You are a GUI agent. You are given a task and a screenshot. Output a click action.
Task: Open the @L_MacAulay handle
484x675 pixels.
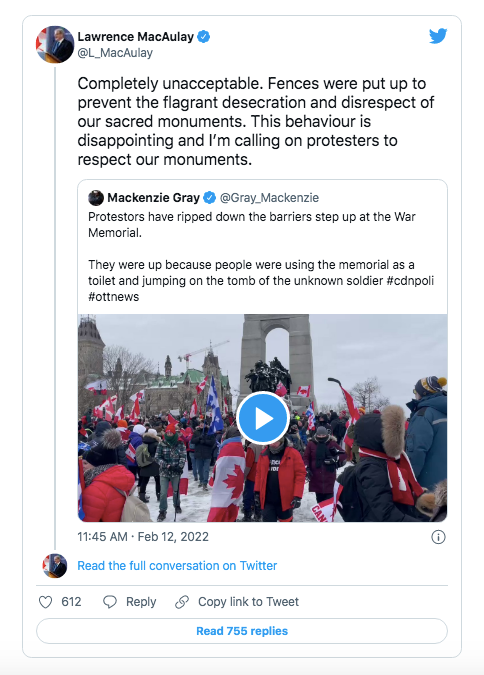[115, 53]
